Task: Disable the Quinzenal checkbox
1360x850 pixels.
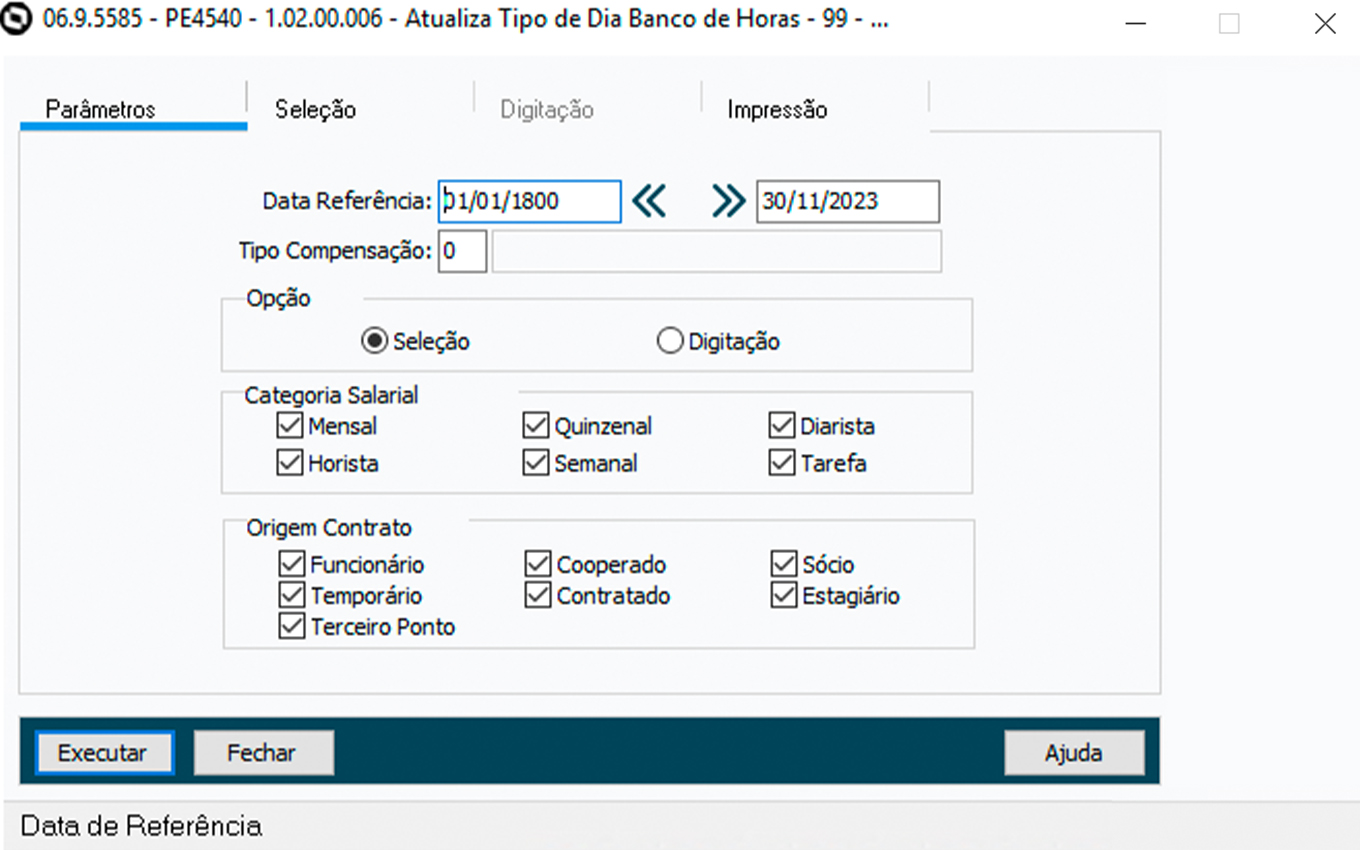Action: click(536, 426)
